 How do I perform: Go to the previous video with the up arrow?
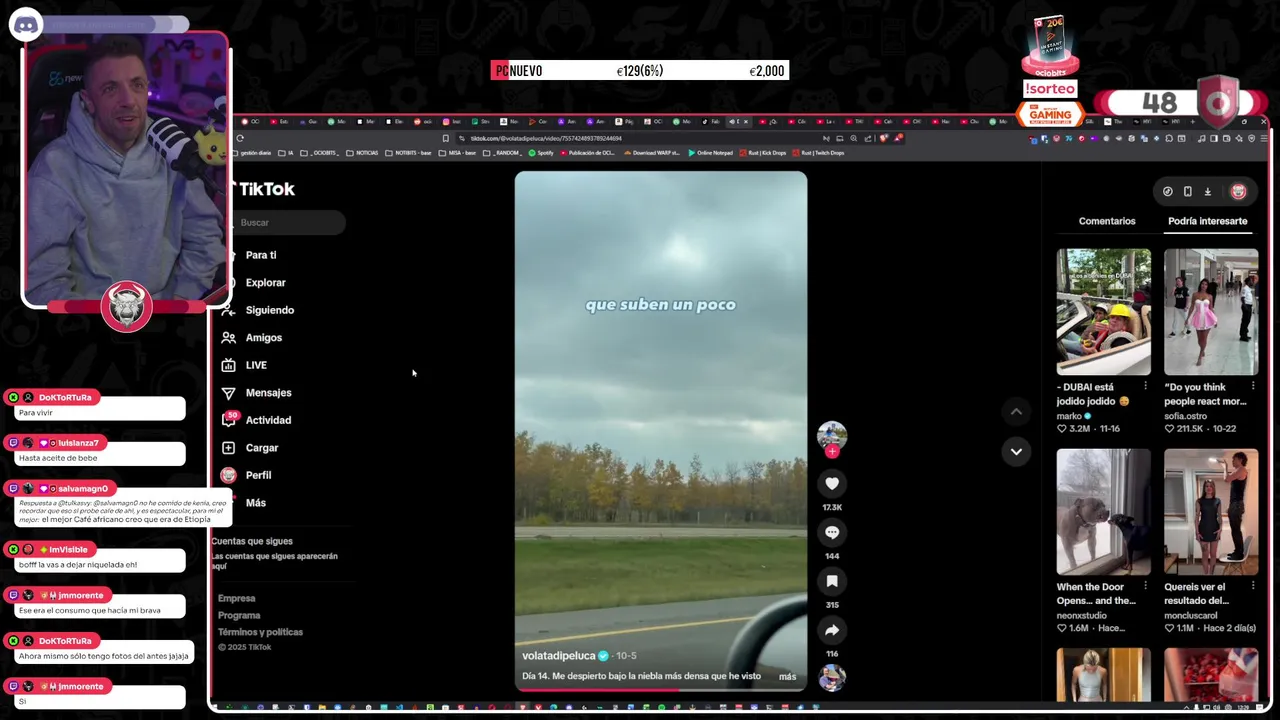(1016, 411)
